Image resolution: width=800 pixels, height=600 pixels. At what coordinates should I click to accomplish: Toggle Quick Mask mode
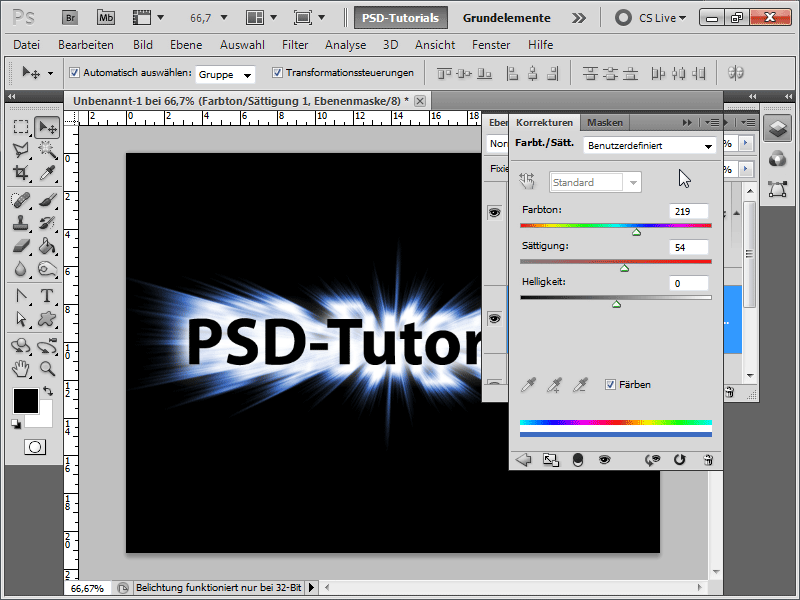tap(35, 447)
